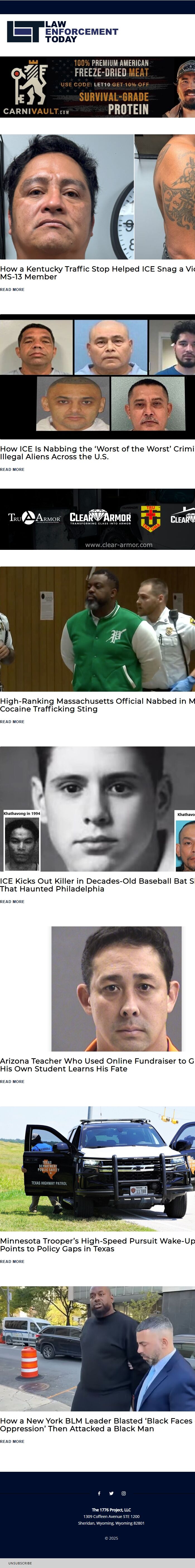Read more on Minnesota trooper pursuit

(x=12, y=1262)
